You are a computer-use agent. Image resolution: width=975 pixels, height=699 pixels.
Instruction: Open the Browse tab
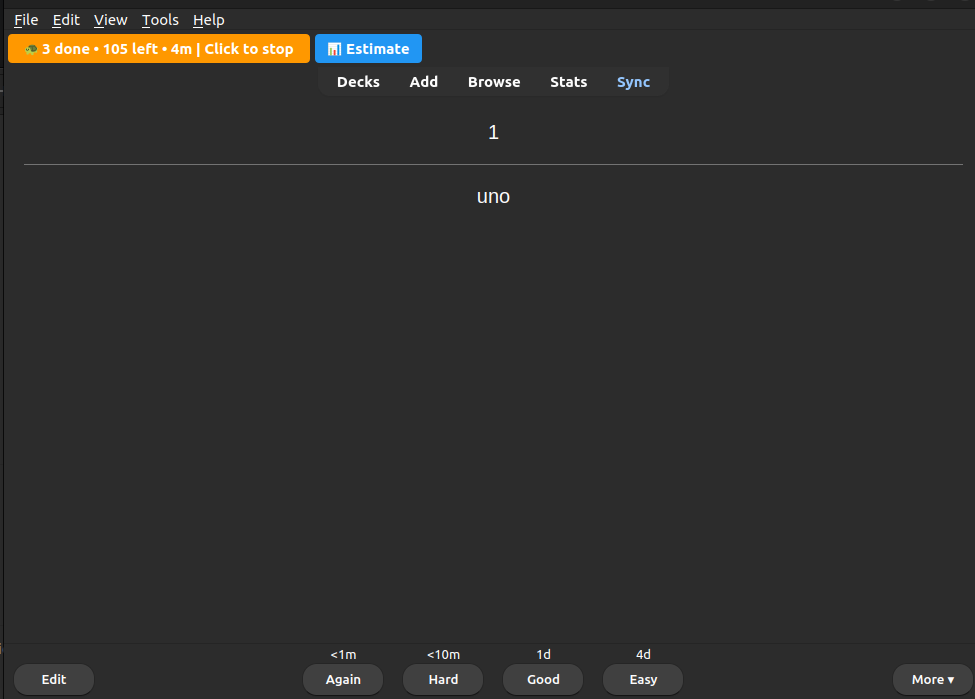pyautogui.click(x=493, y=82)
